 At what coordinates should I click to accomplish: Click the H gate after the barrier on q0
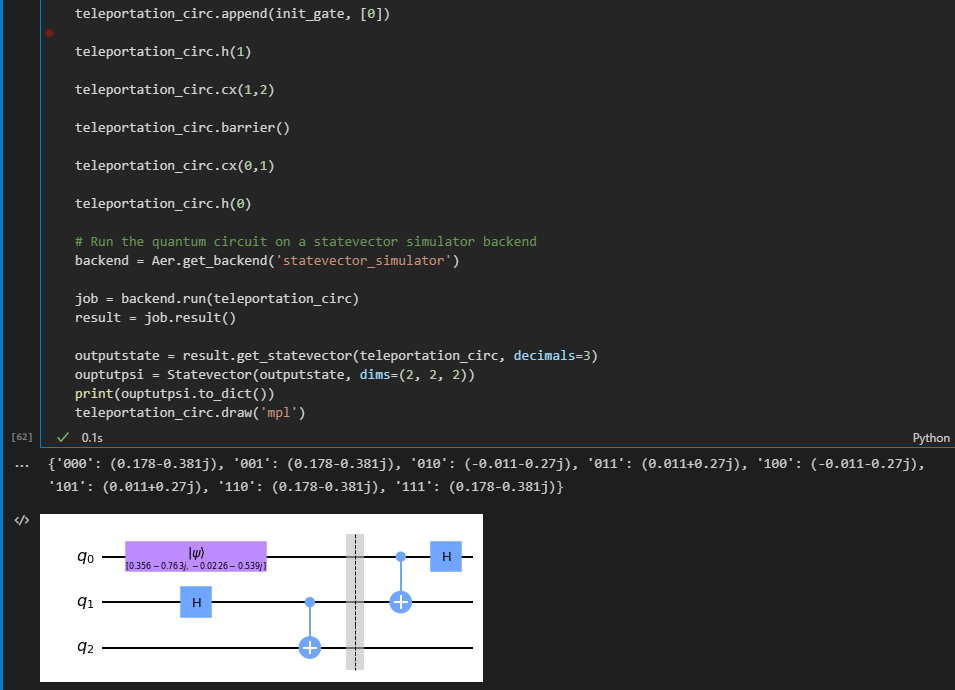(x=445, y=556)
